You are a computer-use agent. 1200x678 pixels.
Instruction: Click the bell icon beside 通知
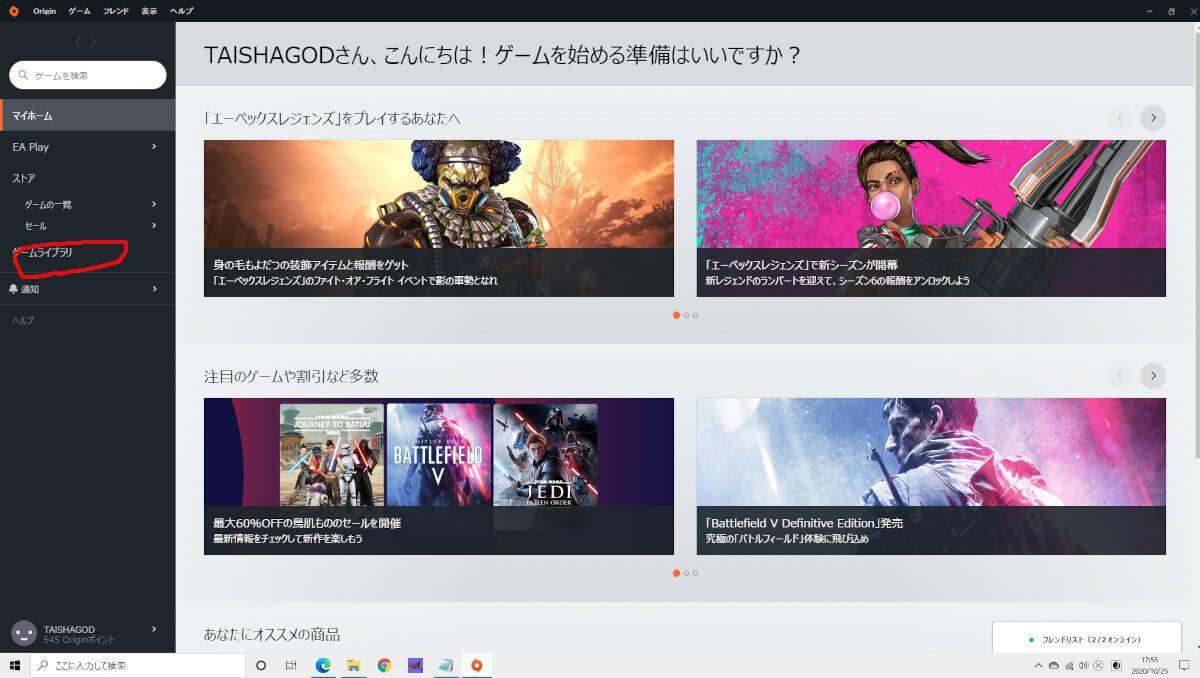13,289
